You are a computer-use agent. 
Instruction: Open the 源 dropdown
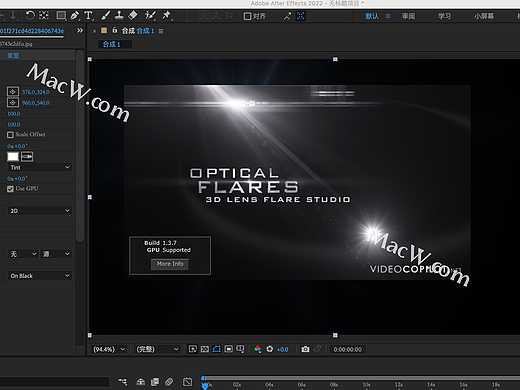56,254
